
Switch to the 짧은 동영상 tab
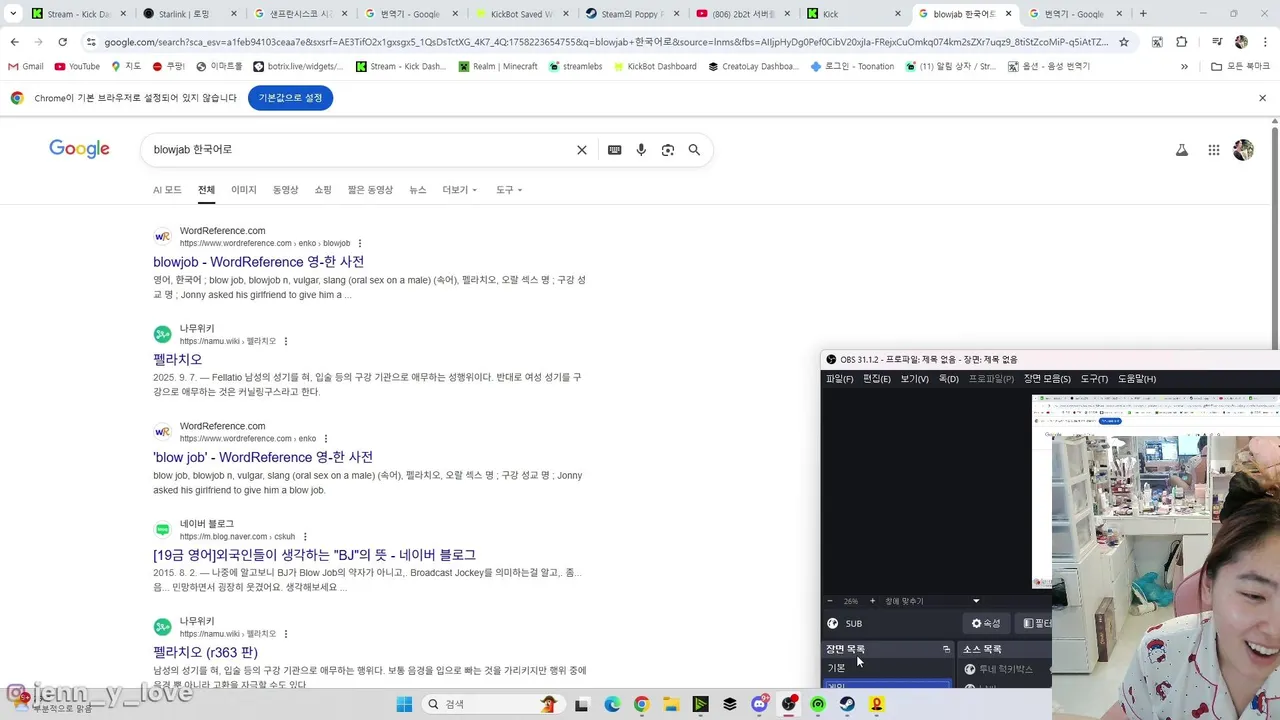click(370, 190)
